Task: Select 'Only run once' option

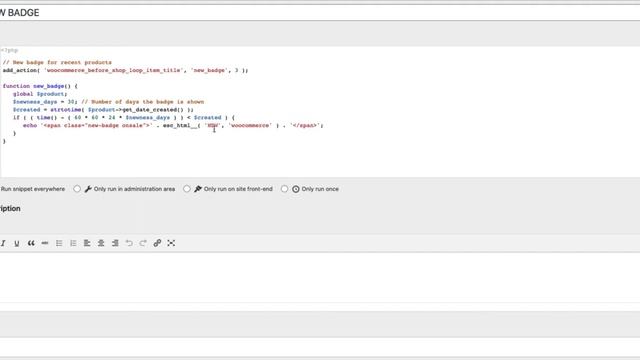Action: (284, 189)
